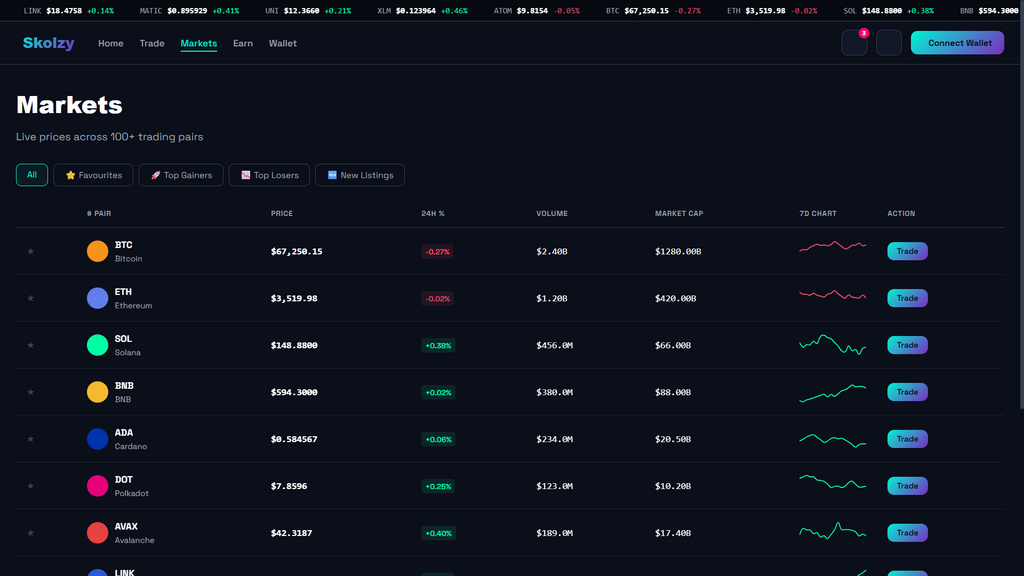Click the +0.38% SOL change badge in table
1024x576 pixels.
[x=438, y=345]
